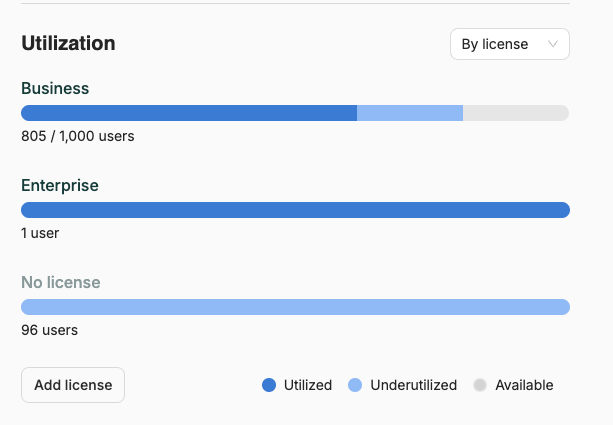This screenshot has width=613, height=425.
Task: Click the 96 users count text
Action: 49,330
